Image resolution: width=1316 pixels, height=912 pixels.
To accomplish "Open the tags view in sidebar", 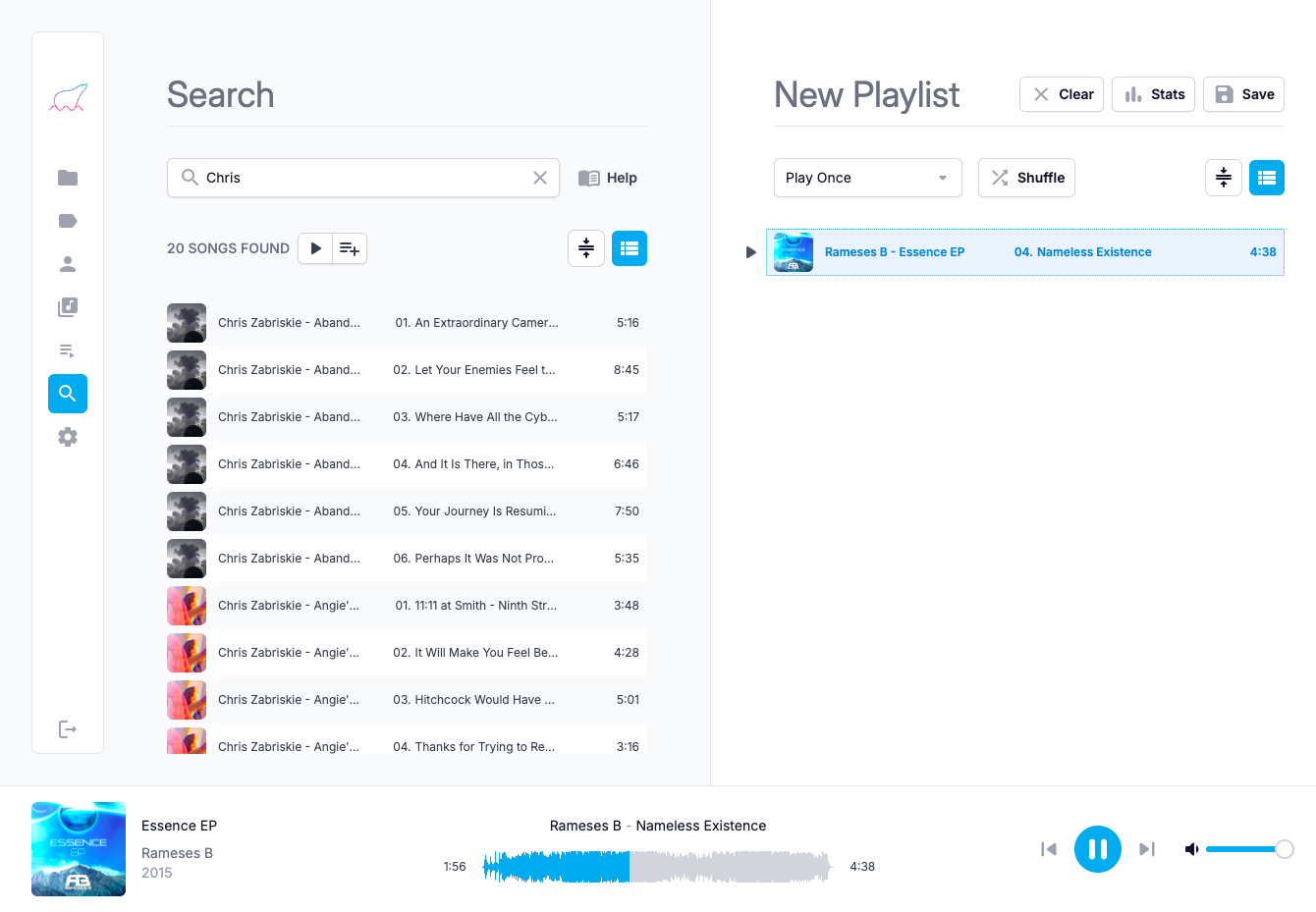I will [68, 221].
